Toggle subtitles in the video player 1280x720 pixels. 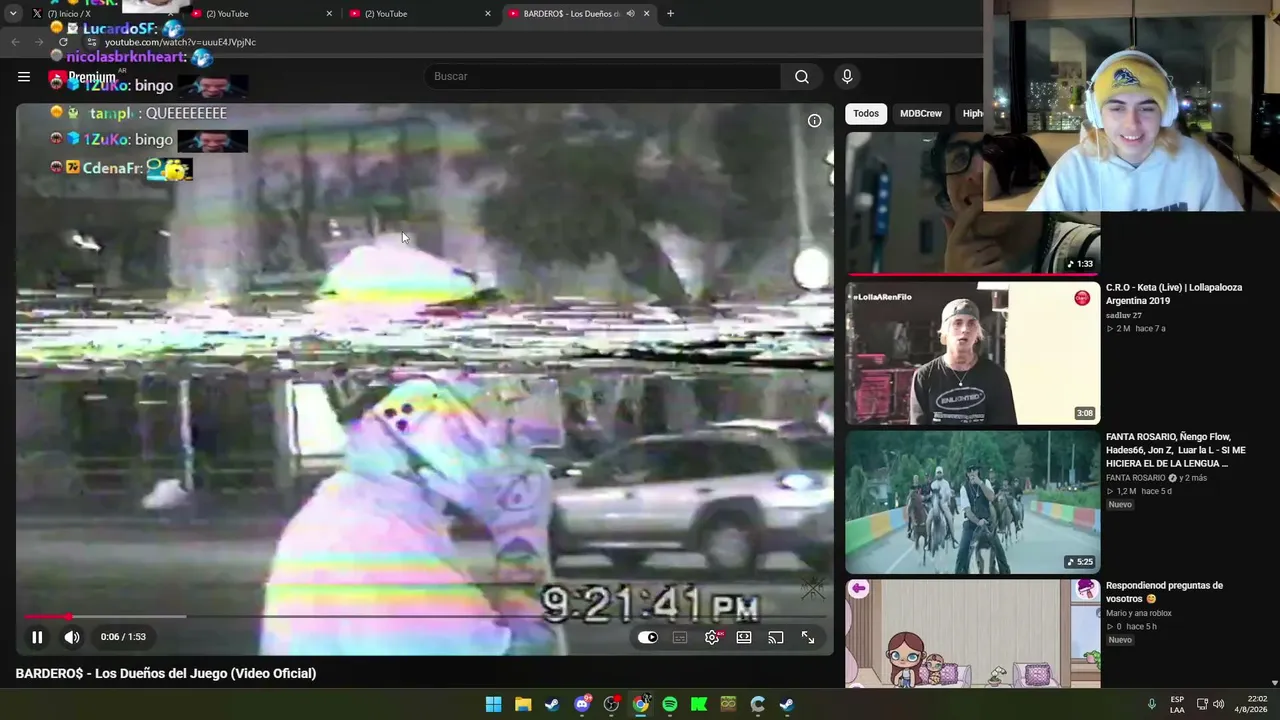680,637
